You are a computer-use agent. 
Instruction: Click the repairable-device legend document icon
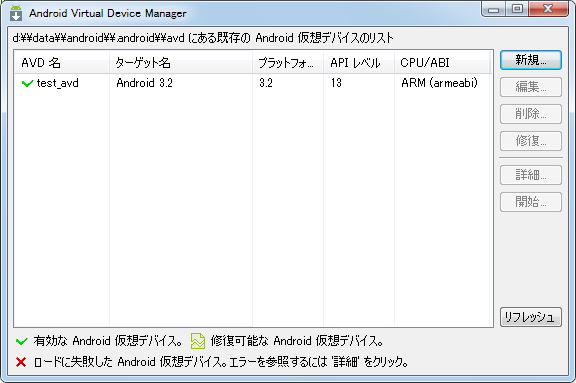point(198,341)
